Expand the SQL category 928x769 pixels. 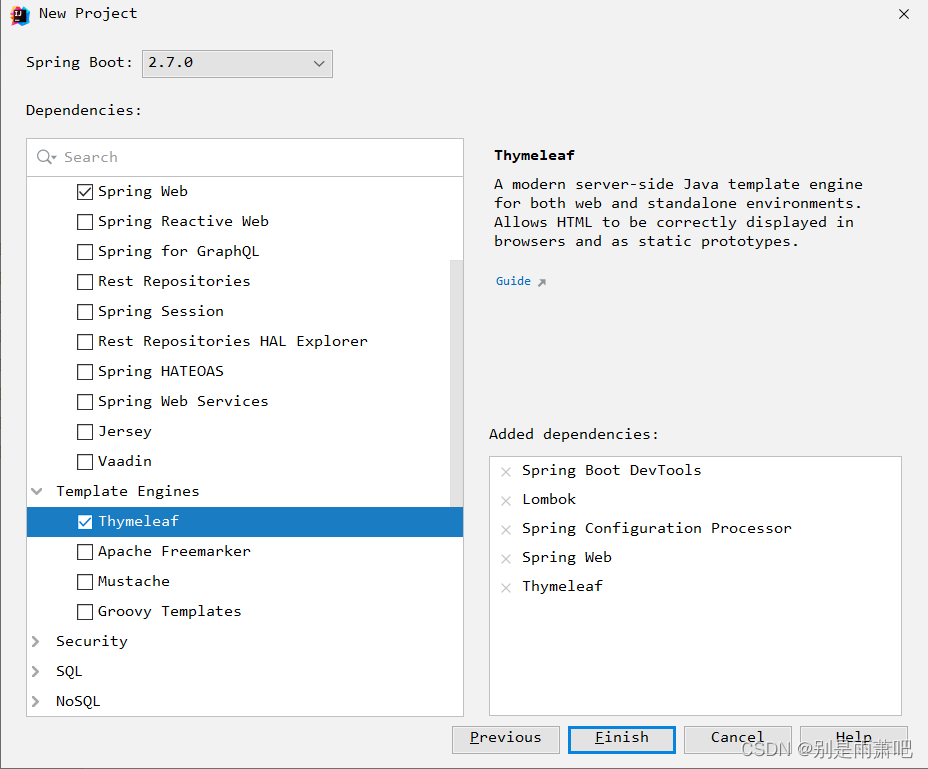tap(36, 672)
